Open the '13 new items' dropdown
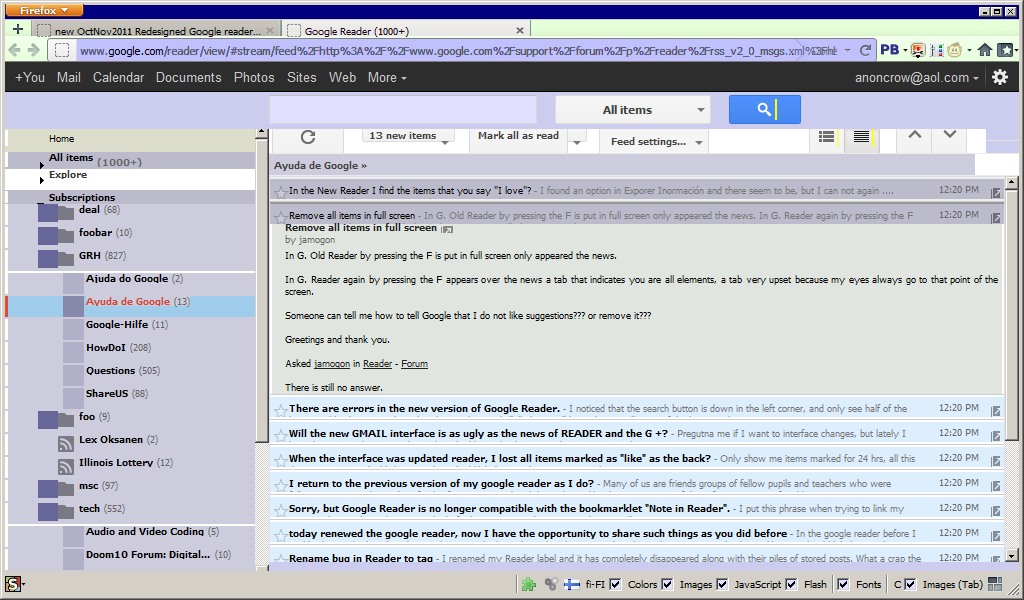The width and height of the screenshot is (1024, 600). pos(408,136)
